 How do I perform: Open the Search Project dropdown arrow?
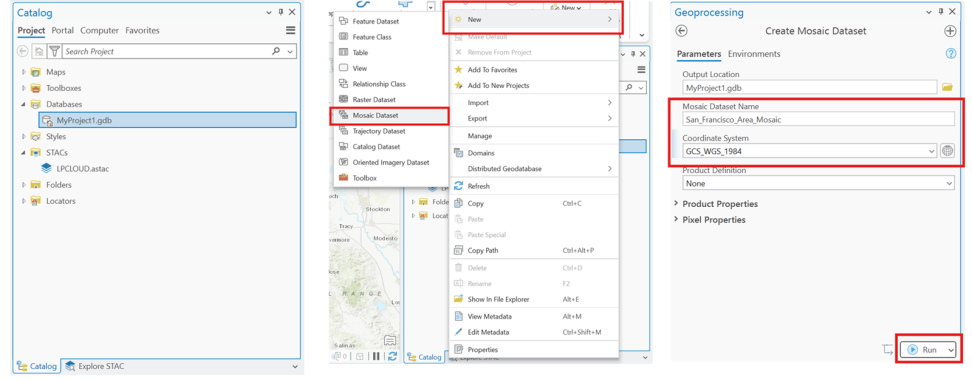point(290,52)
